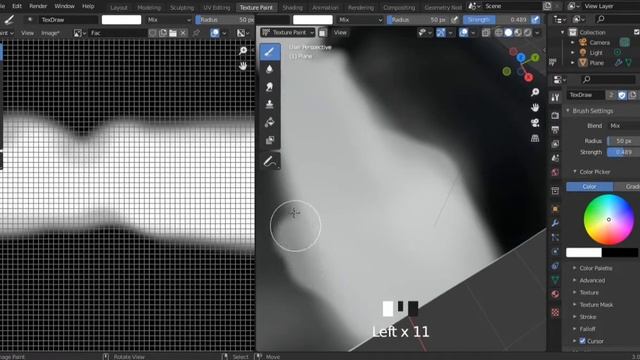Switch to rendered viewport shading
The width and height of the screenshot is (640, 360).
tap(528, 33)
